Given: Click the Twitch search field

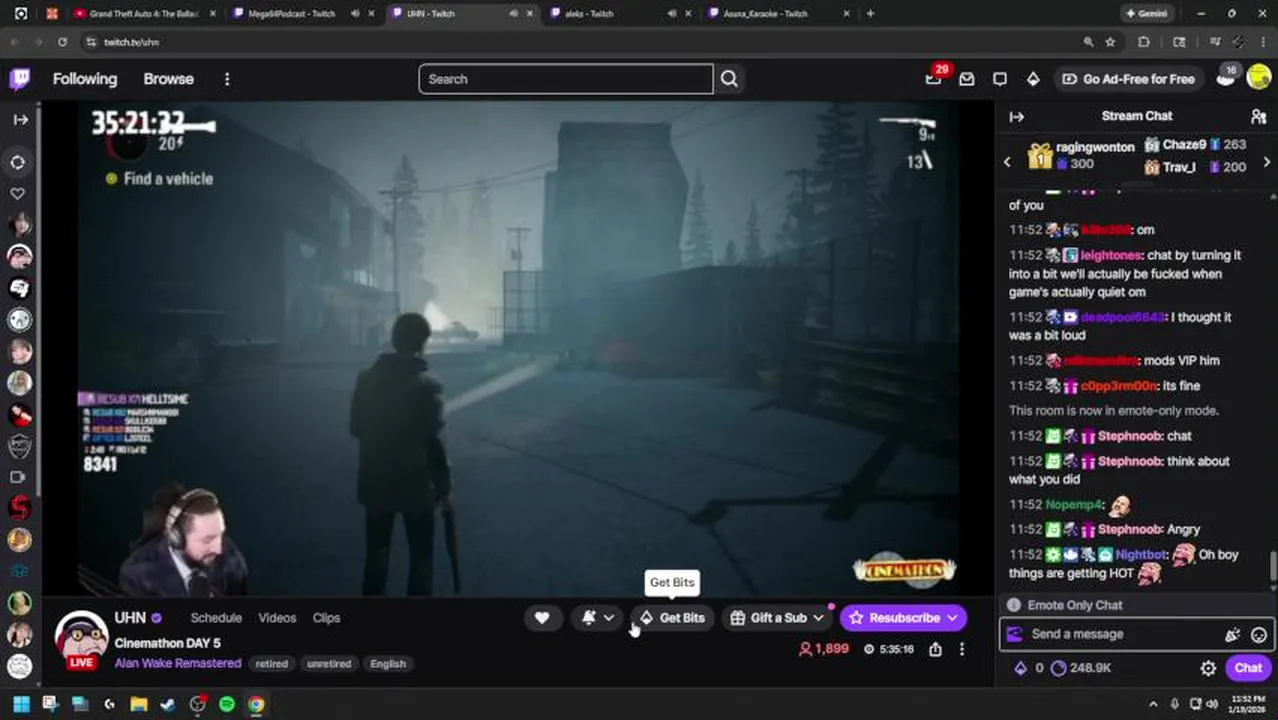Looking at the screenshot, I should pos(566,79).
